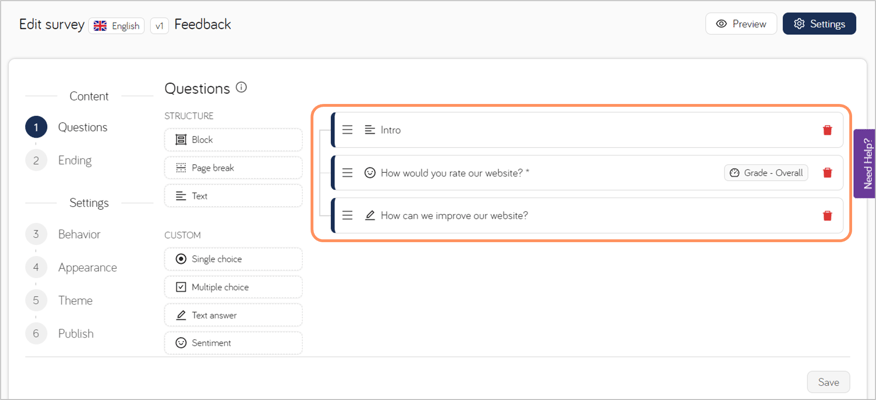Image resolution: width=876 pixels, height=400 pixels.
Task: Add a Text answer question
Action: [232, 315]
